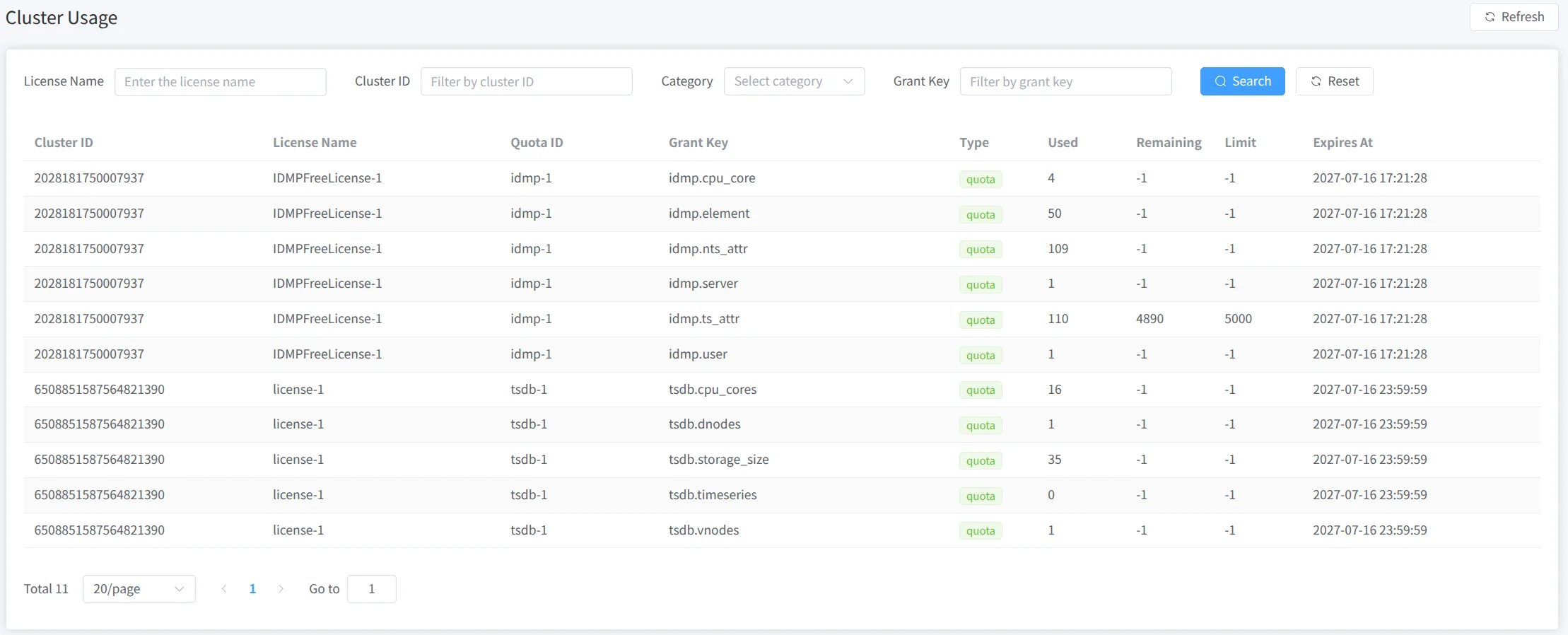This screenshot has height=635, width=1568.
Task: Click the used value 16
Action: click(x=1054, y=390)
